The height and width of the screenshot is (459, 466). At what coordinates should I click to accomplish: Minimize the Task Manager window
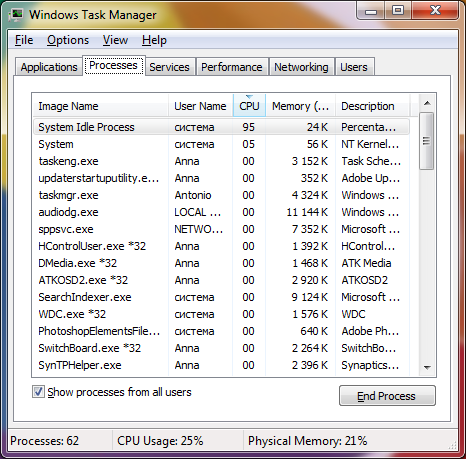(370, 12)
